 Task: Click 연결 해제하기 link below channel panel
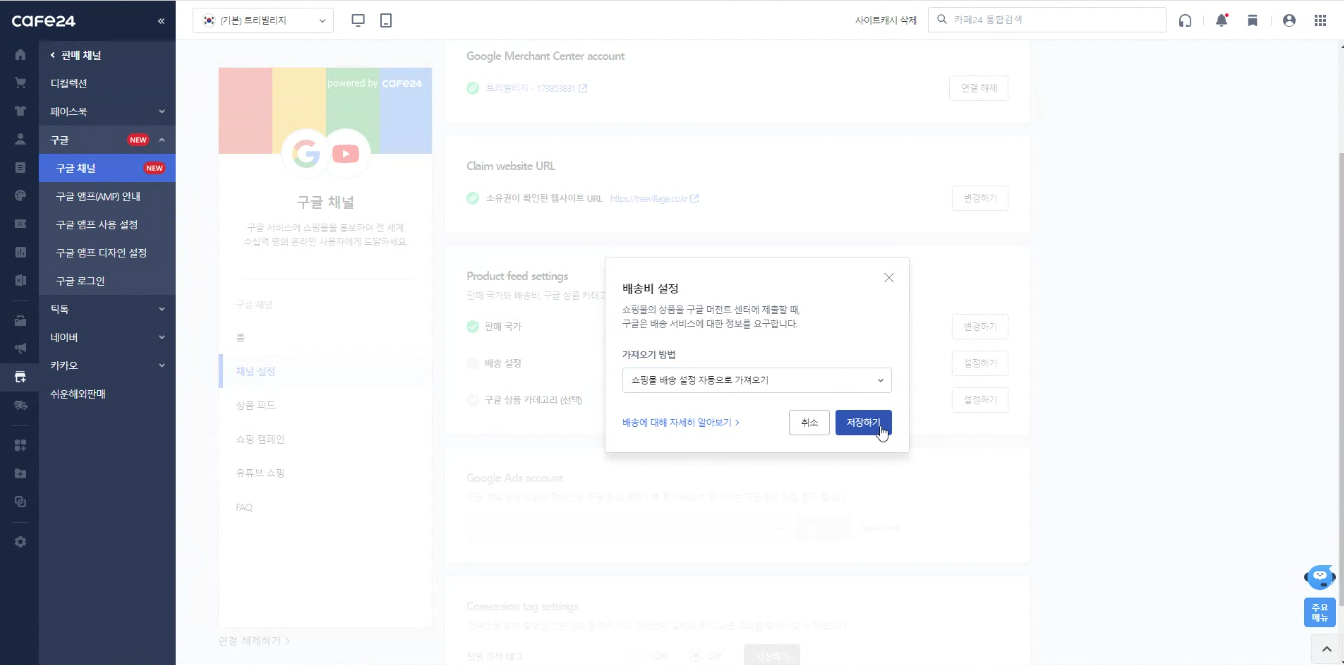254,640
